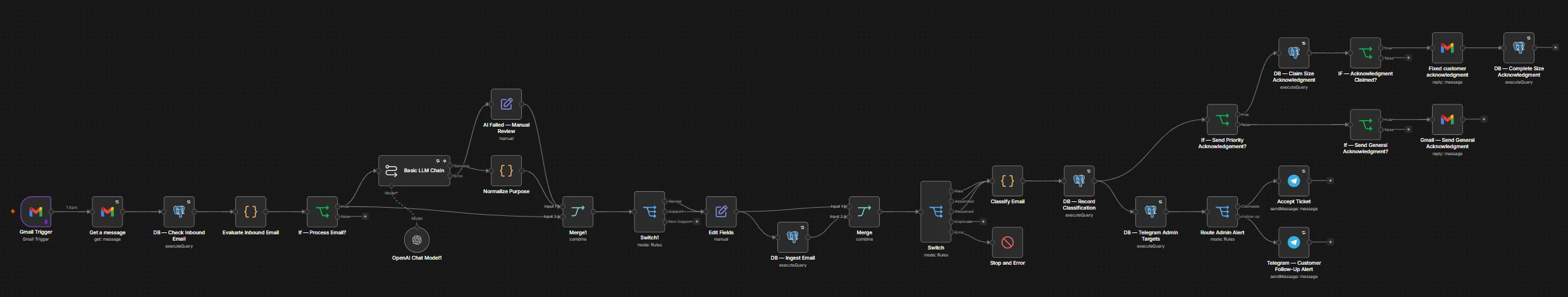This screenshot has width=1568, height=297.
Task: Add node after Gmail — Send General Acknowledgment
Action: point(1484,119)
